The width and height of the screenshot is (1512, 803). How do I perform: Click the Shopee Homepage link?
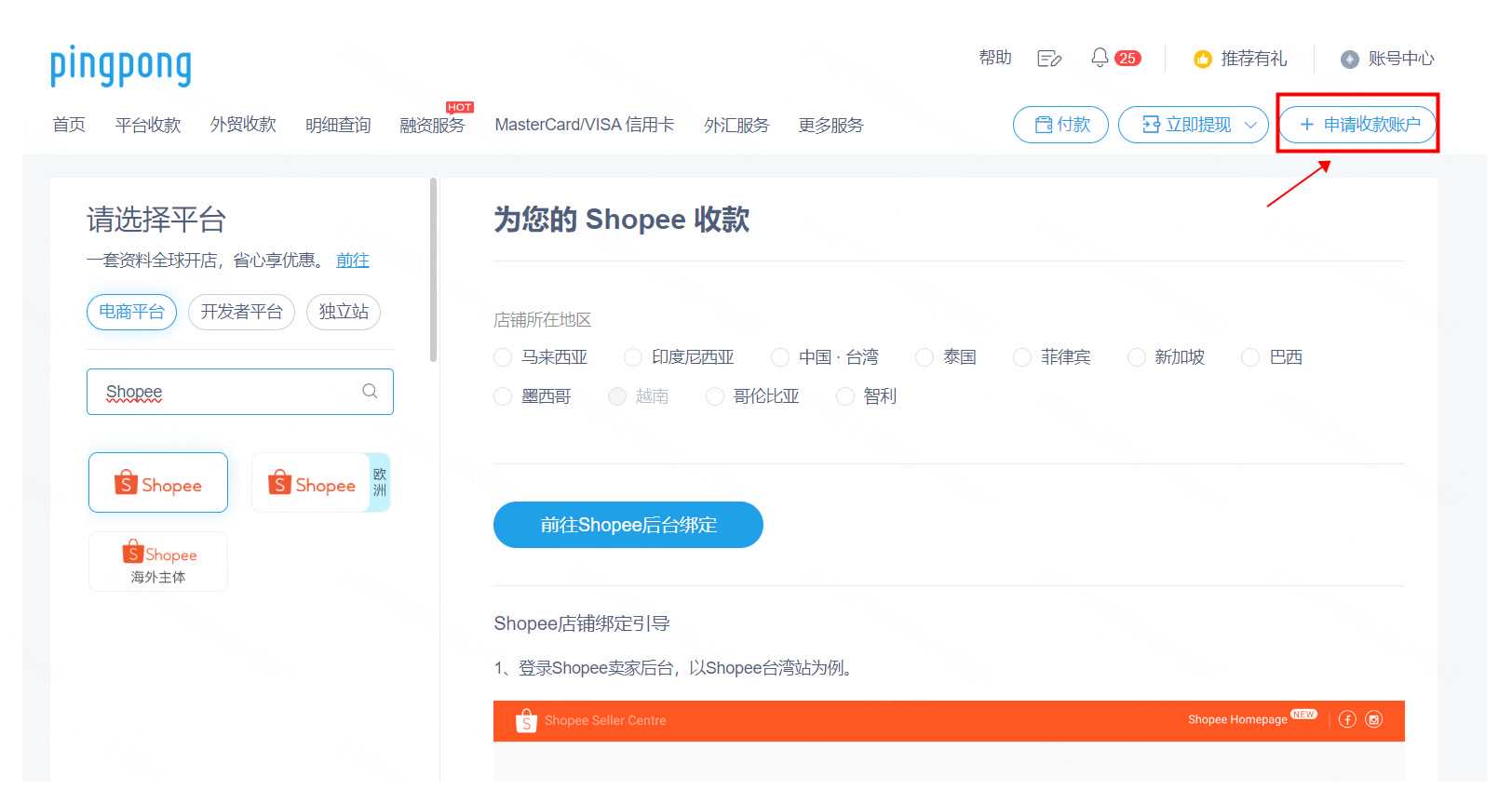(x=1237, y=719)
